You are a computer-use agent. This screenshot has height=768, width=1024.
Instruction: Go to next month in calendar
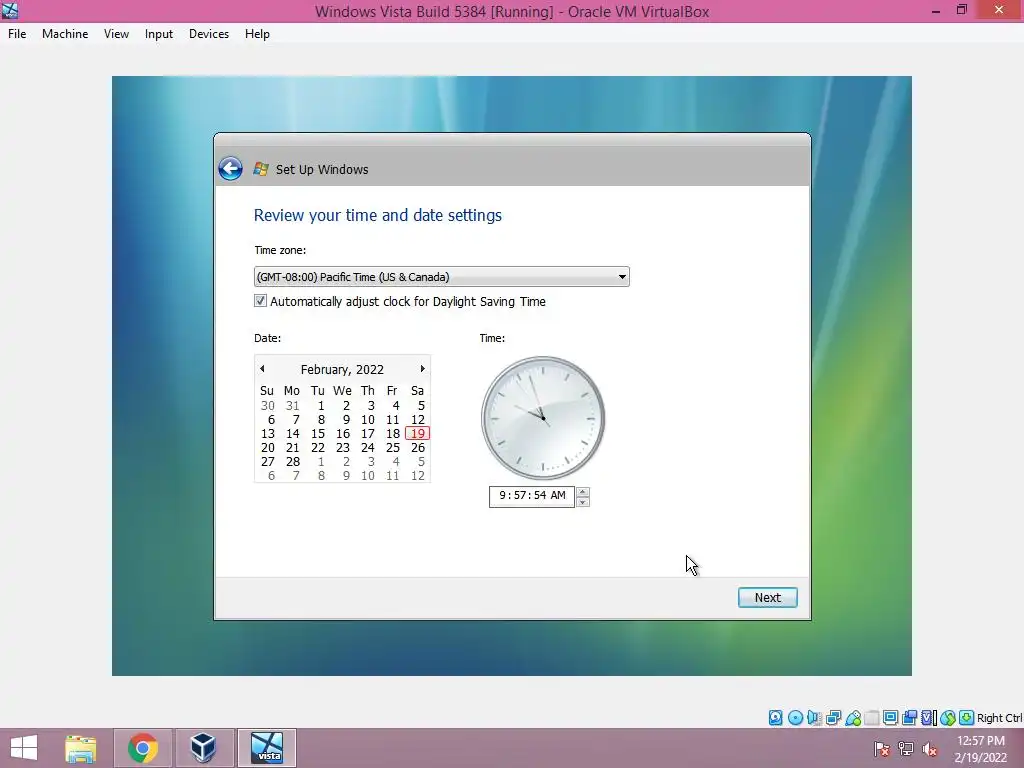coord(423,369)
